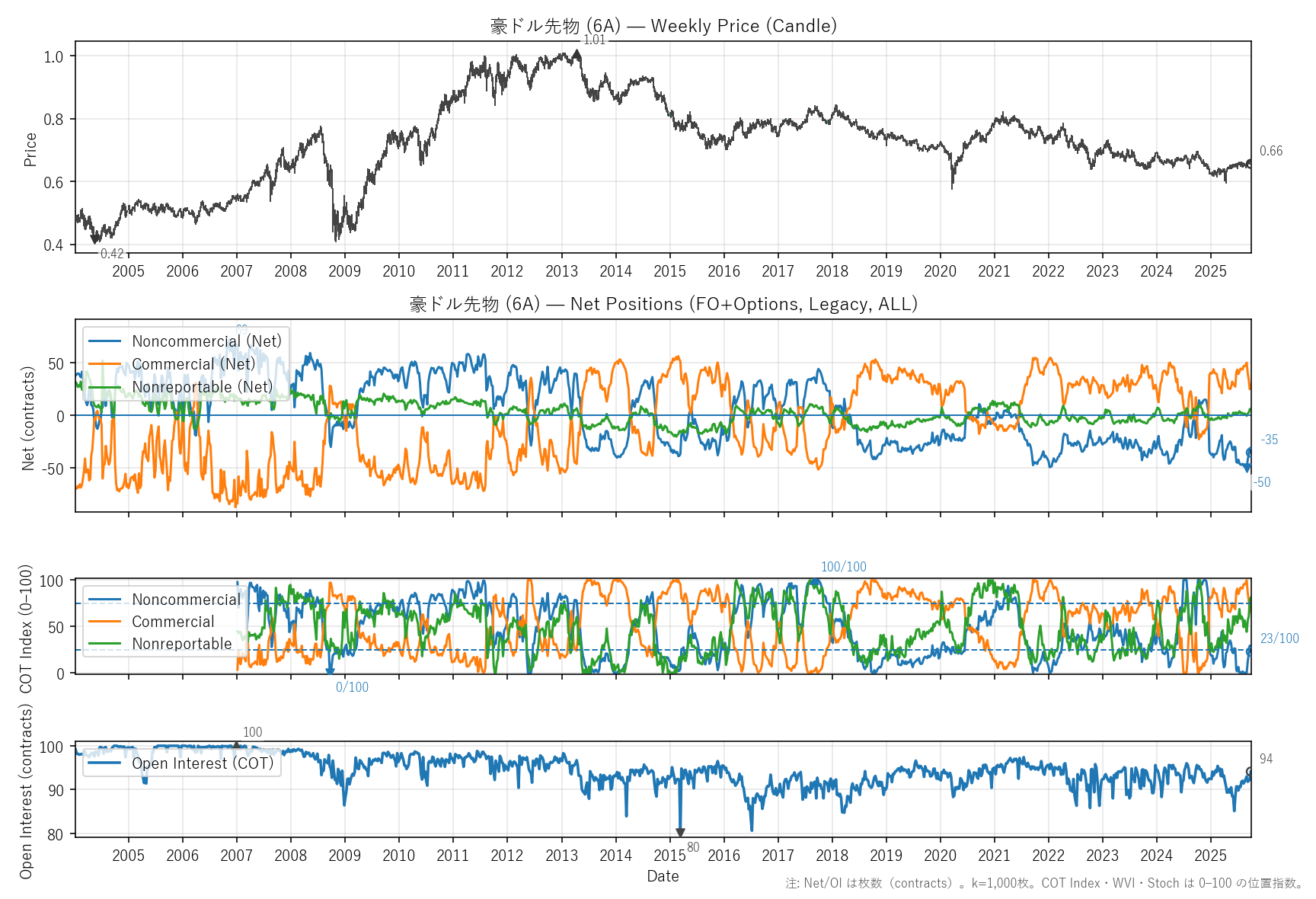Click the open interest peak marker labeled 100
The height and width of the screenshot is (899, 1316).
click(236, 746)
